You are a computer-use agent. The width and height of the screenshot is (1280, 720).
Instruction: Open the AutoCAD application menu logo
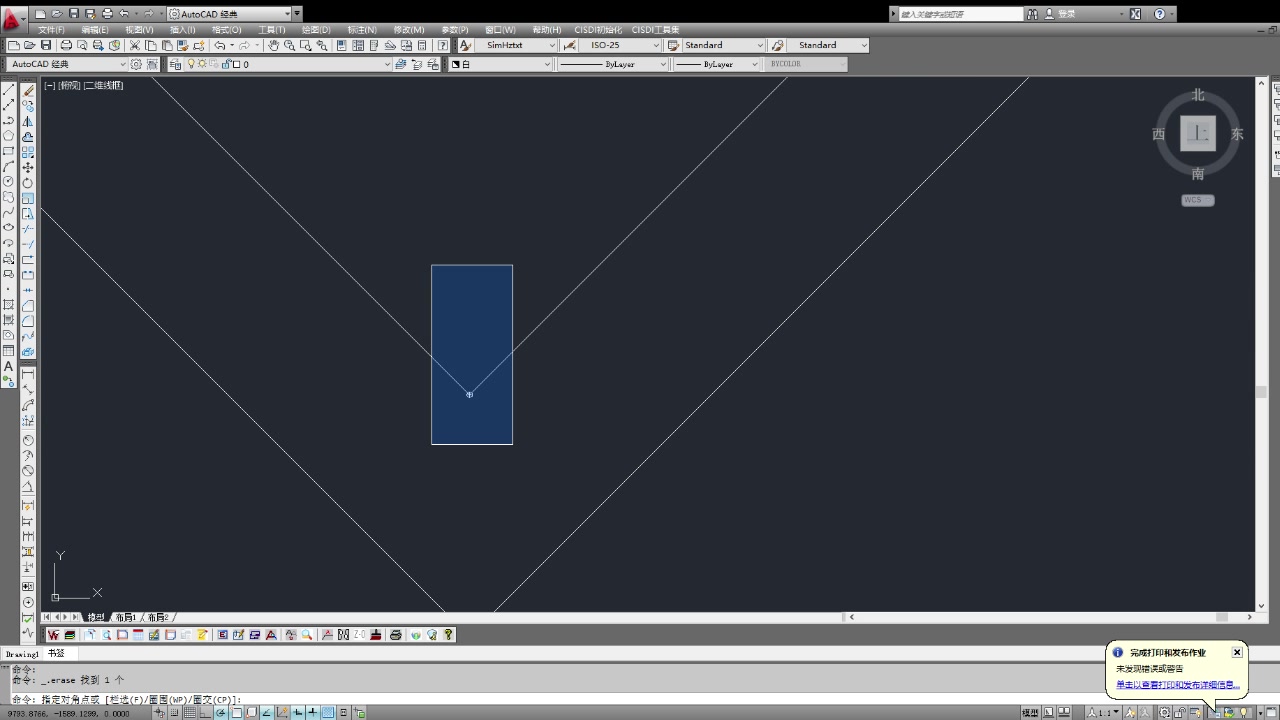[x=14, y=17]
